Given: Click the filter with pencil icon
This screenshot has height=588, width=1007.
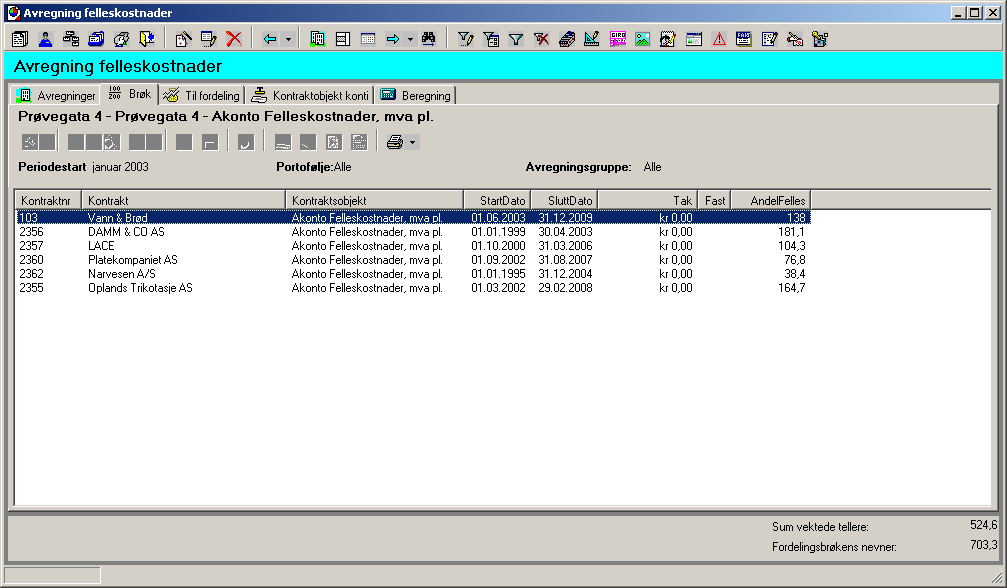Looking at the screenshot, I should click(466, 39).
